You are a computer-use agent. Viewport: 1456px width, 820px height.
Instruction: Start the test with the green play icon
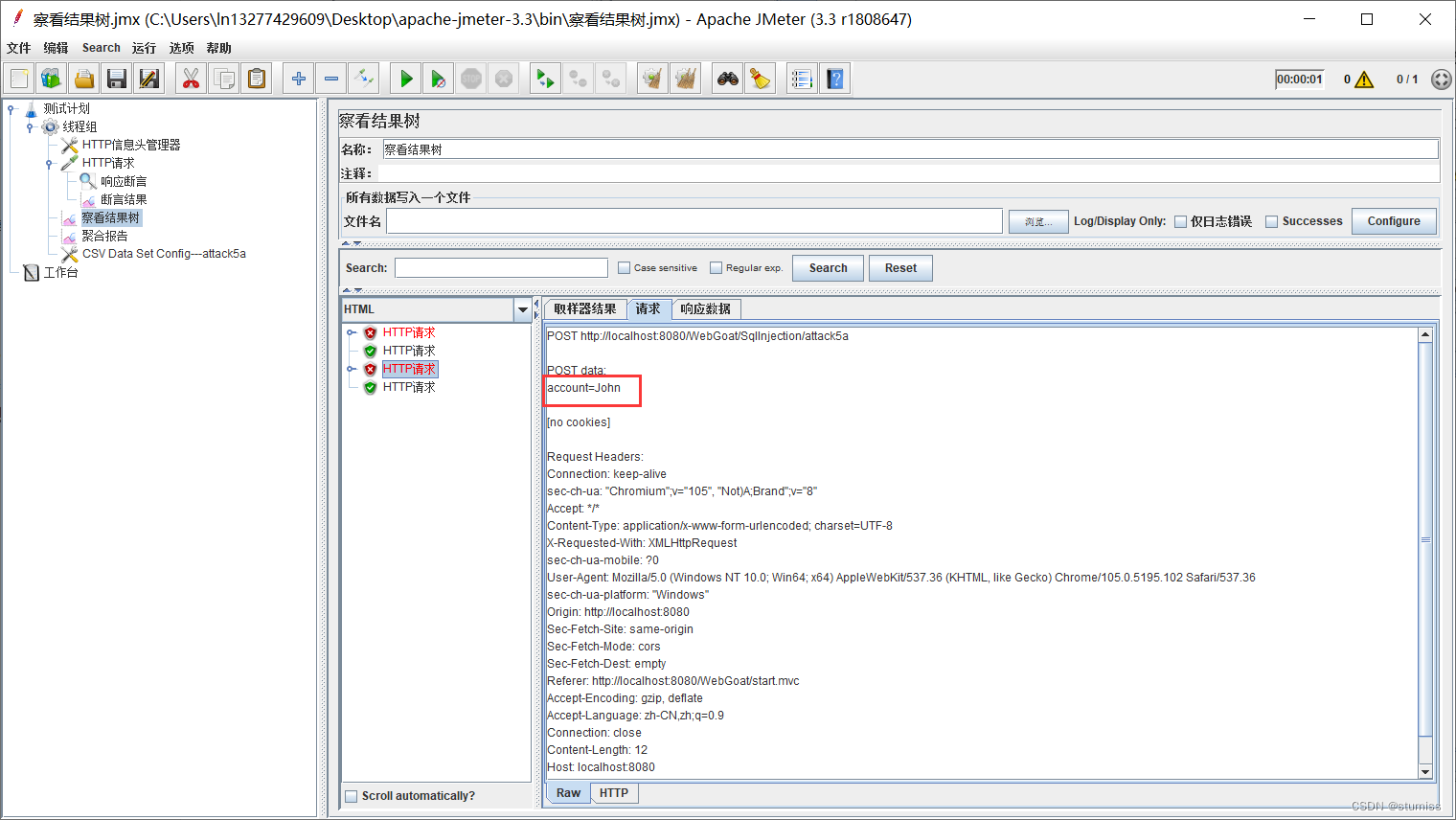[x=406, y=79]
